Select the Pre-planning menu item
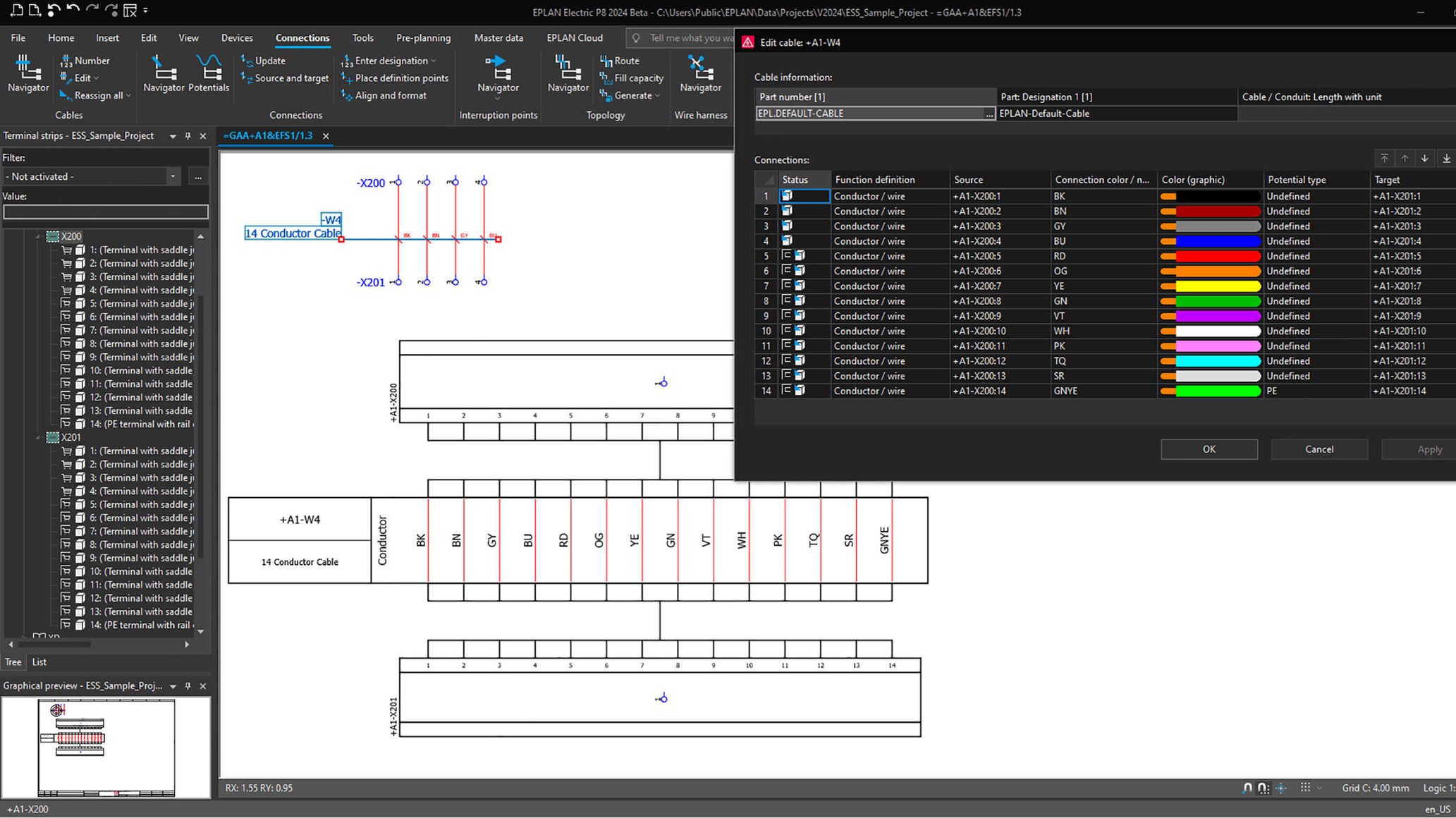The height and width of the screenshot is (818, 1456). click(424, 37)
